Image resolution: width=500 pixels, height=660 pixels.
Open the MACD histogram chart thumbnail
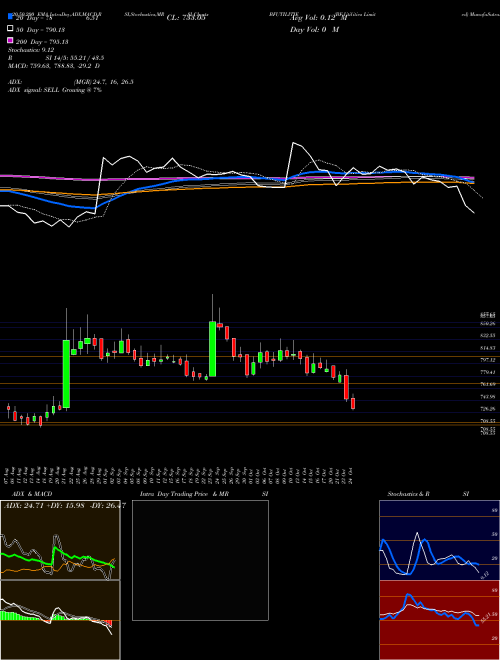click(60, 620)
